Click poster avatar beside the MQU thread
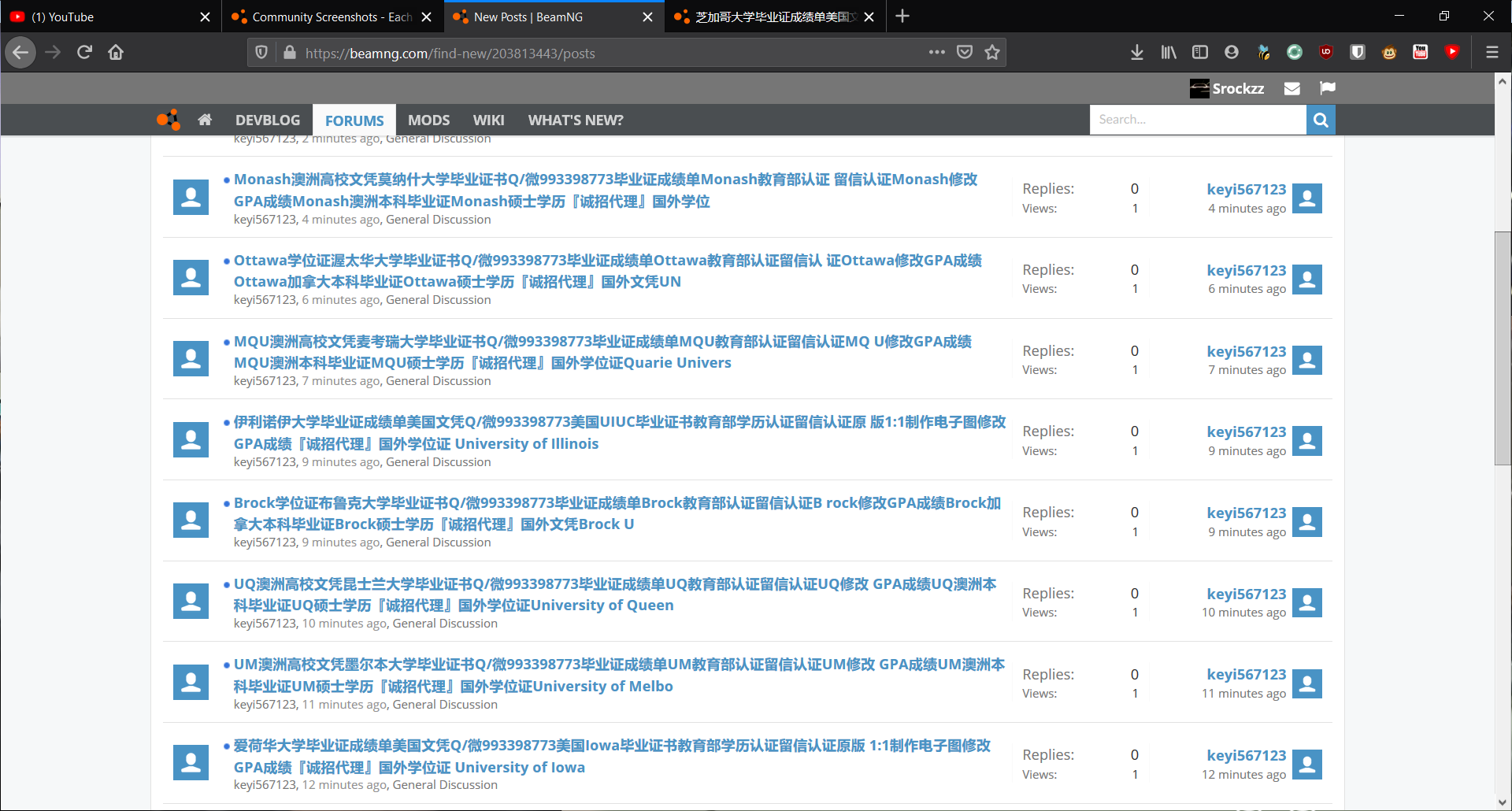This screenshot has width=1512, height=811. (191, 358)
